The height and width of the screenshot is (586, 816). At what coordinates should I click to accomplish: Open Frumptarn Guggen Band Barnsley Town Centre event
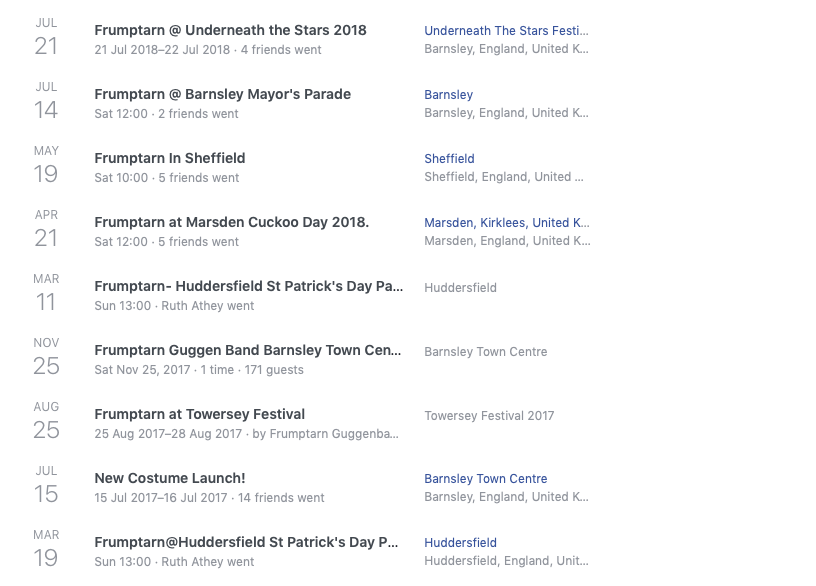click(x=247, y=350)
